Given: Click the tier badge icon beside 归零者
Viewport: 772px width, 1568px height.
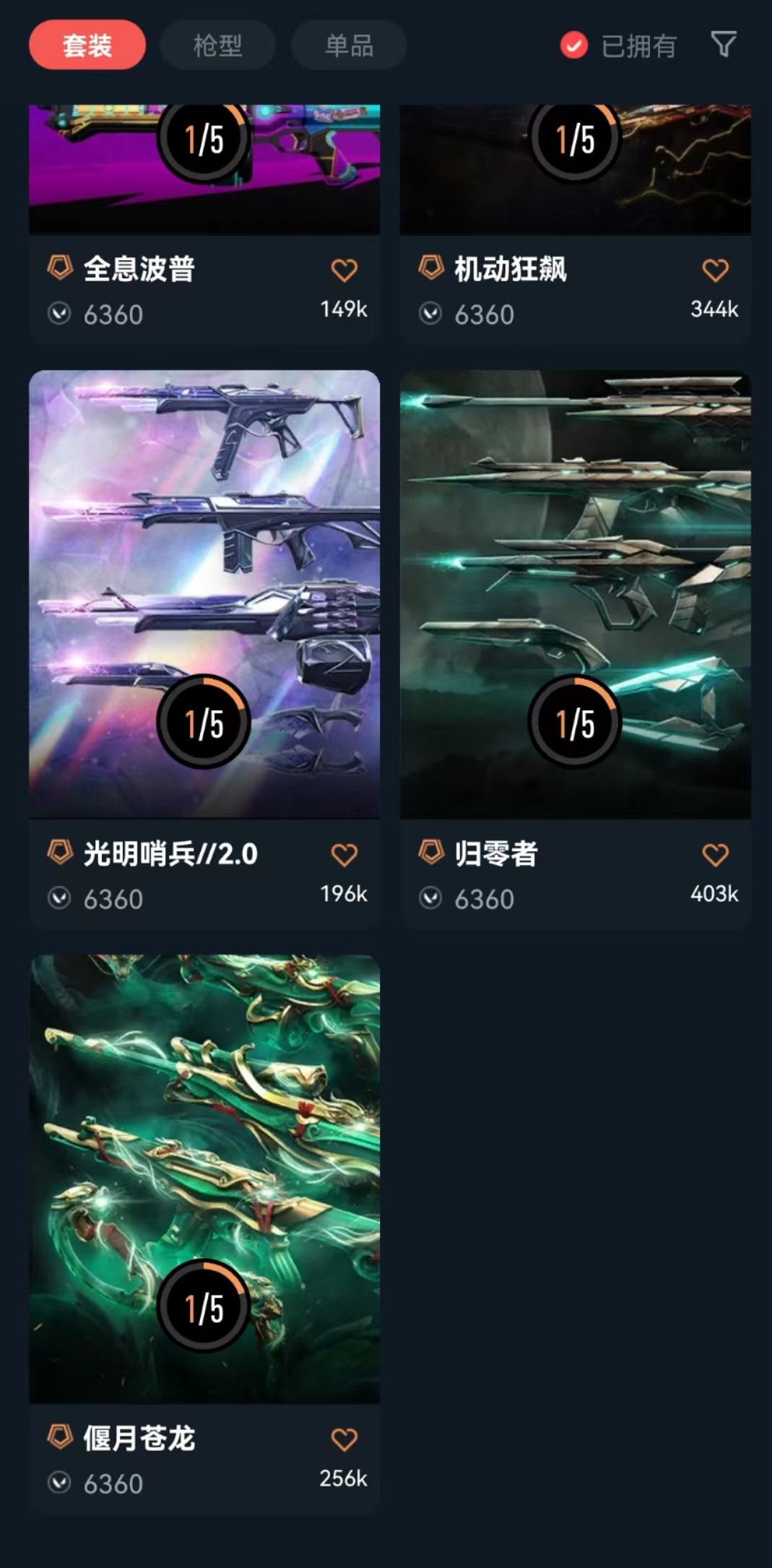Looking at the screenshot, I should click(x=431, y=852).
